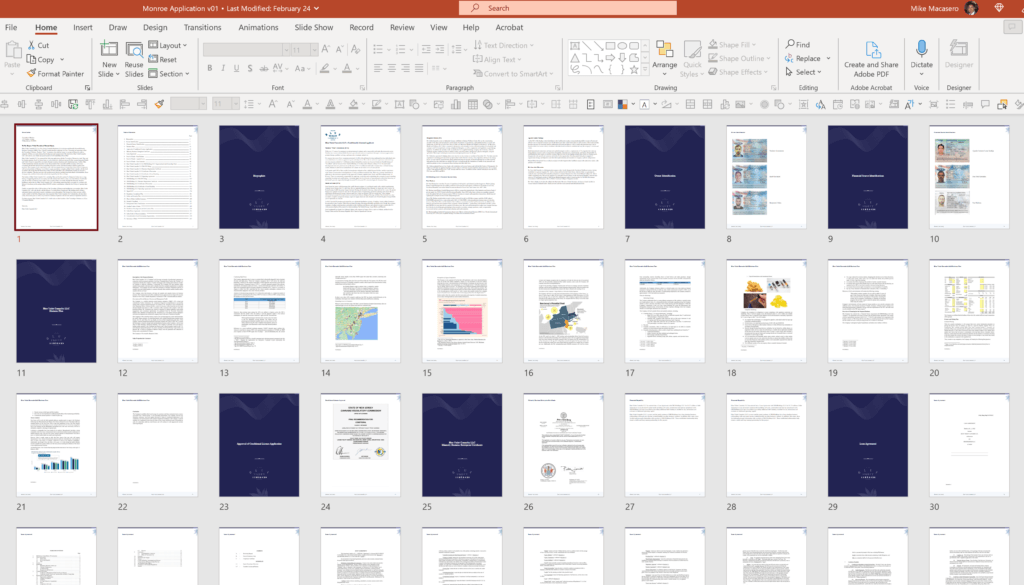Open the Record tab
This screenshot has width=1024, height=585.
coord(361,27)
